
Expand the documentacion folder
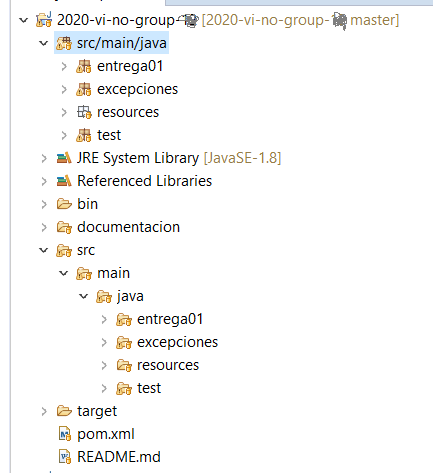pyautogui.click(x=44, y=227)
